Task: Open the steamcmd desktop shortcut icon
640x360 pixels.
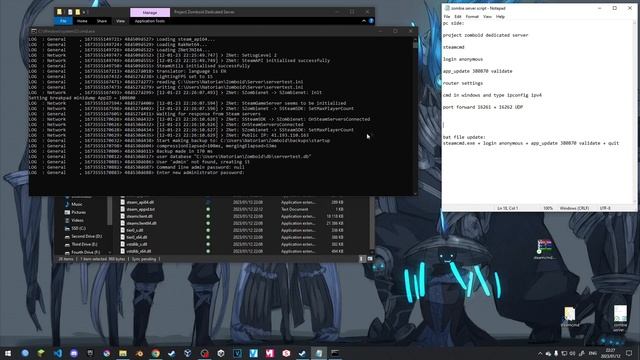Action: [x=544, y=250]
